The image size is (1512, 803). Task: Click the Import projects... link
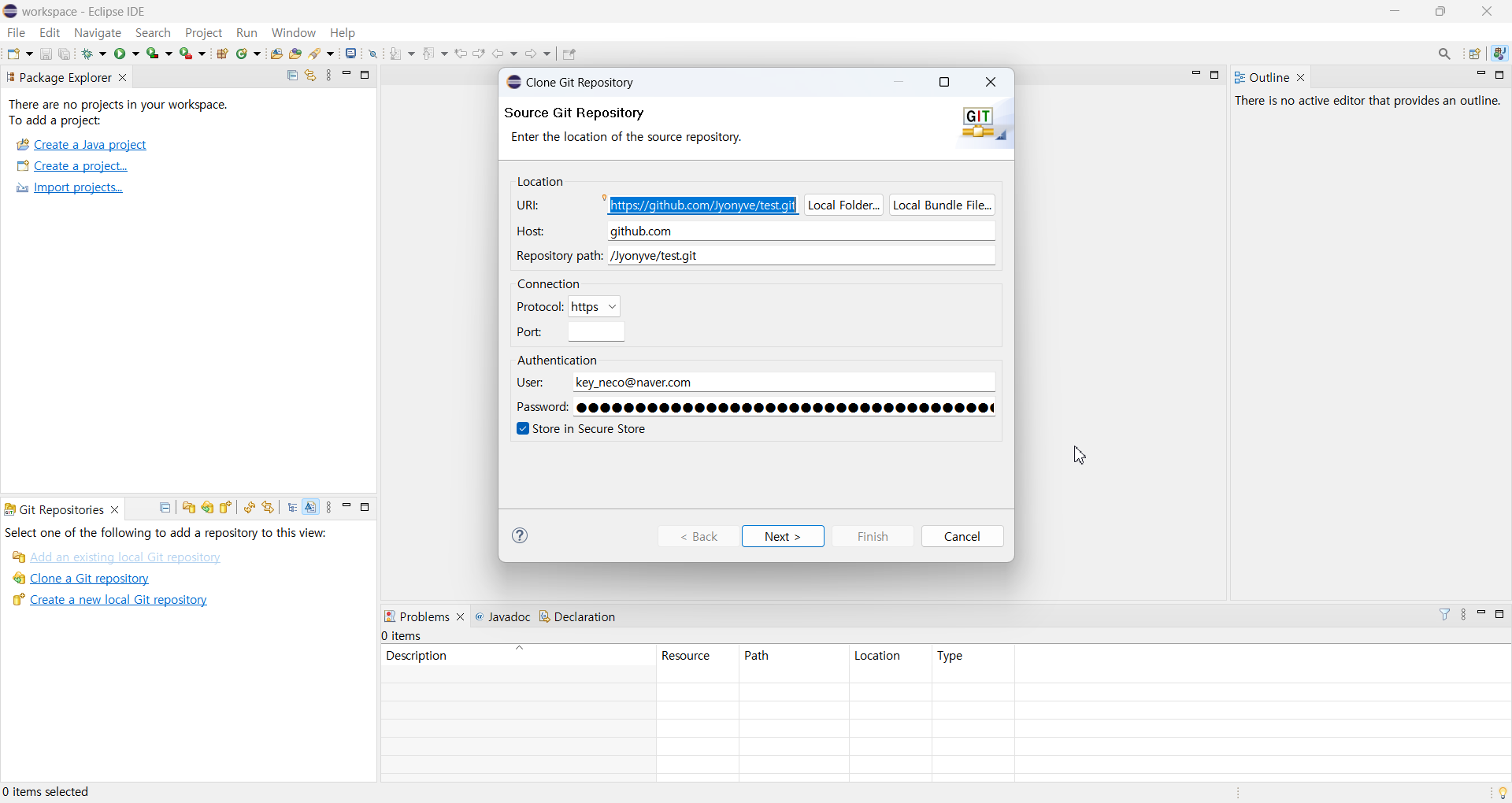pyautogui.click(x=78, y=187)
